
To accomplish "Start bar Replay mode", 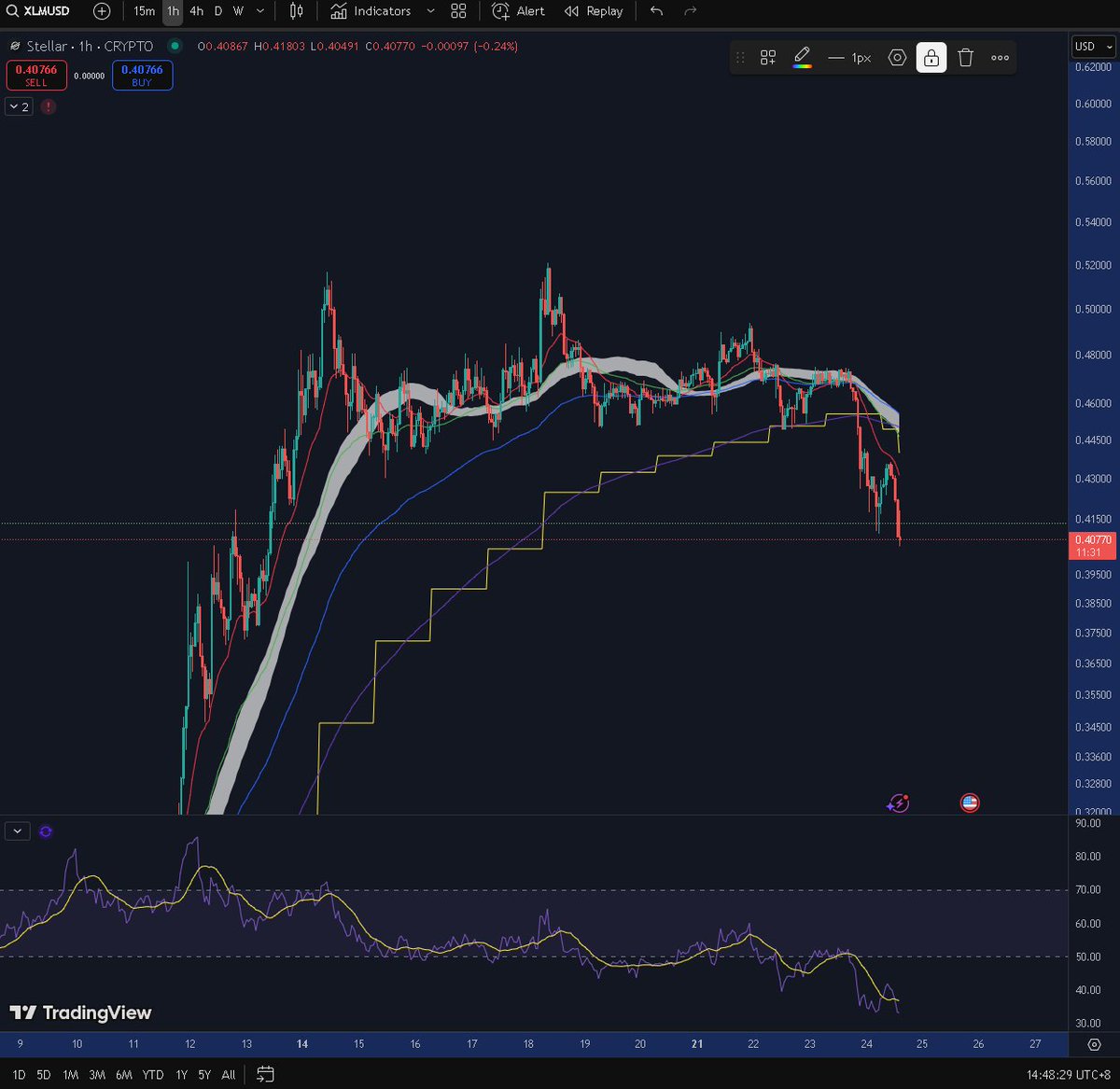I will click(594, 11).
